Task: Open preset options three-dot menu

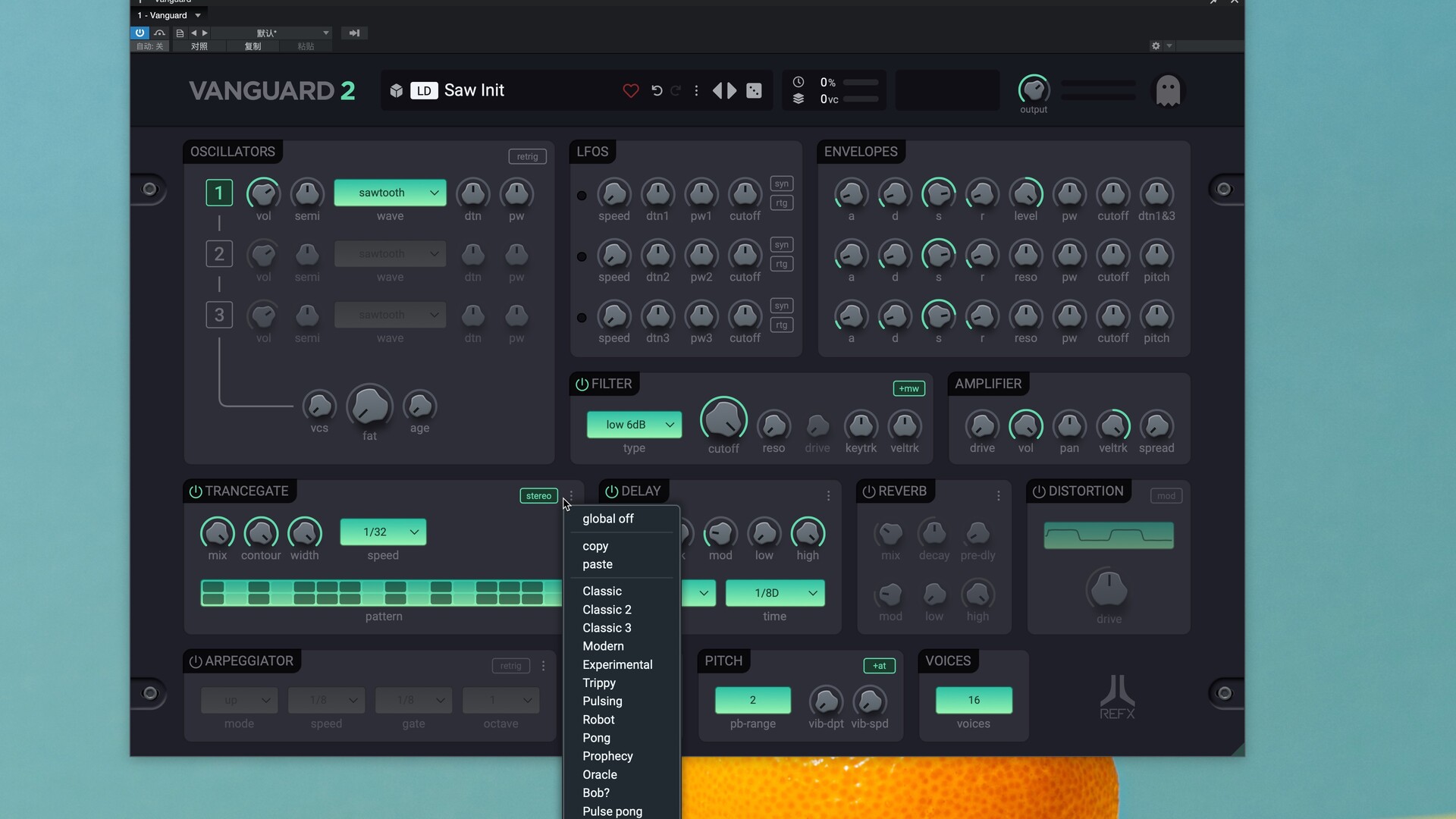Action: [x=696, y=91]
